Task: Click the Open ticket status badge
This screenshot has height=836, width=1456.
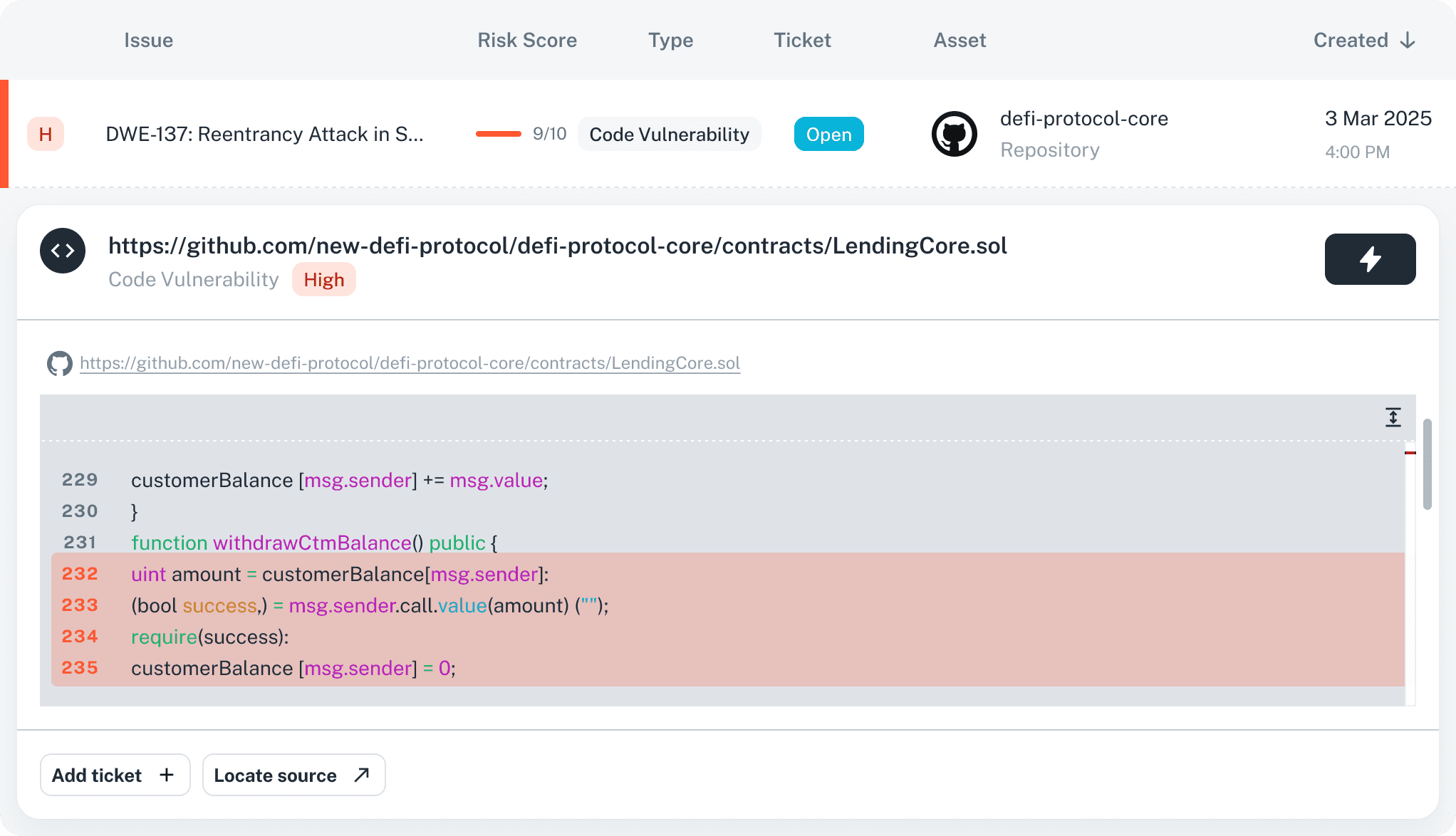Action: 828,134
